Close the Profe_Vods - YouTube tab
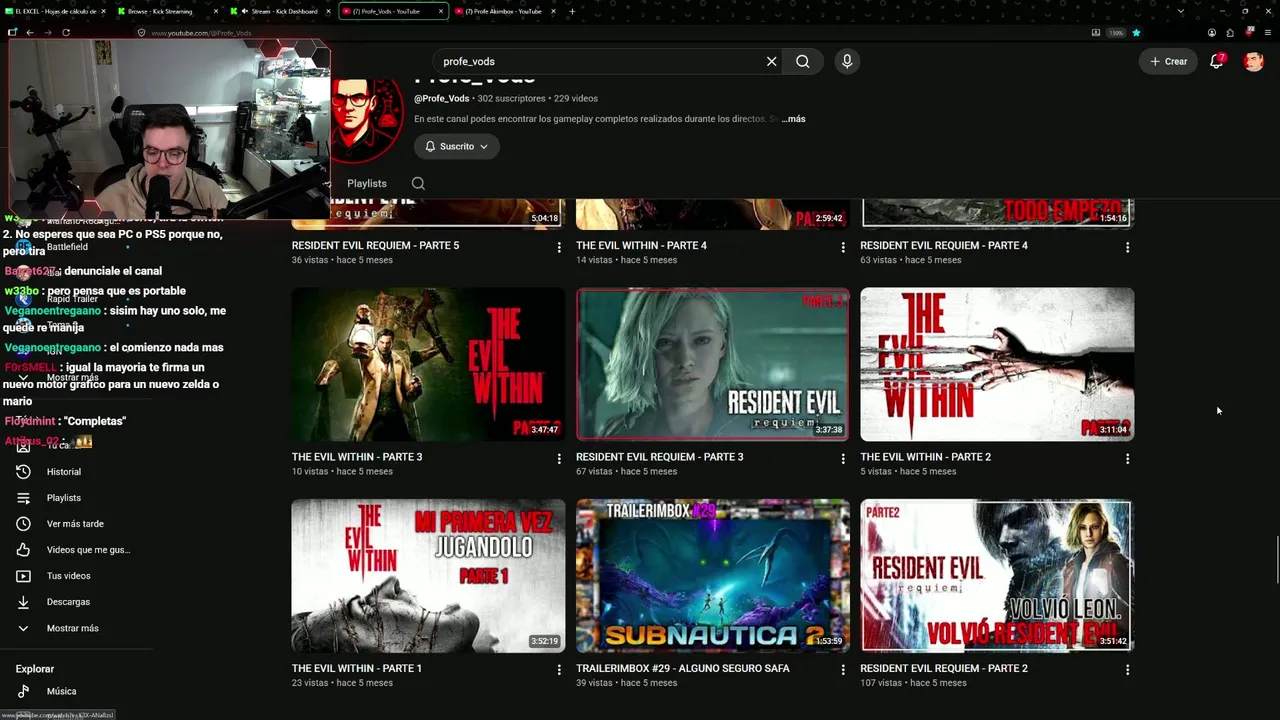1280x720 pixels. click(441, 11)
